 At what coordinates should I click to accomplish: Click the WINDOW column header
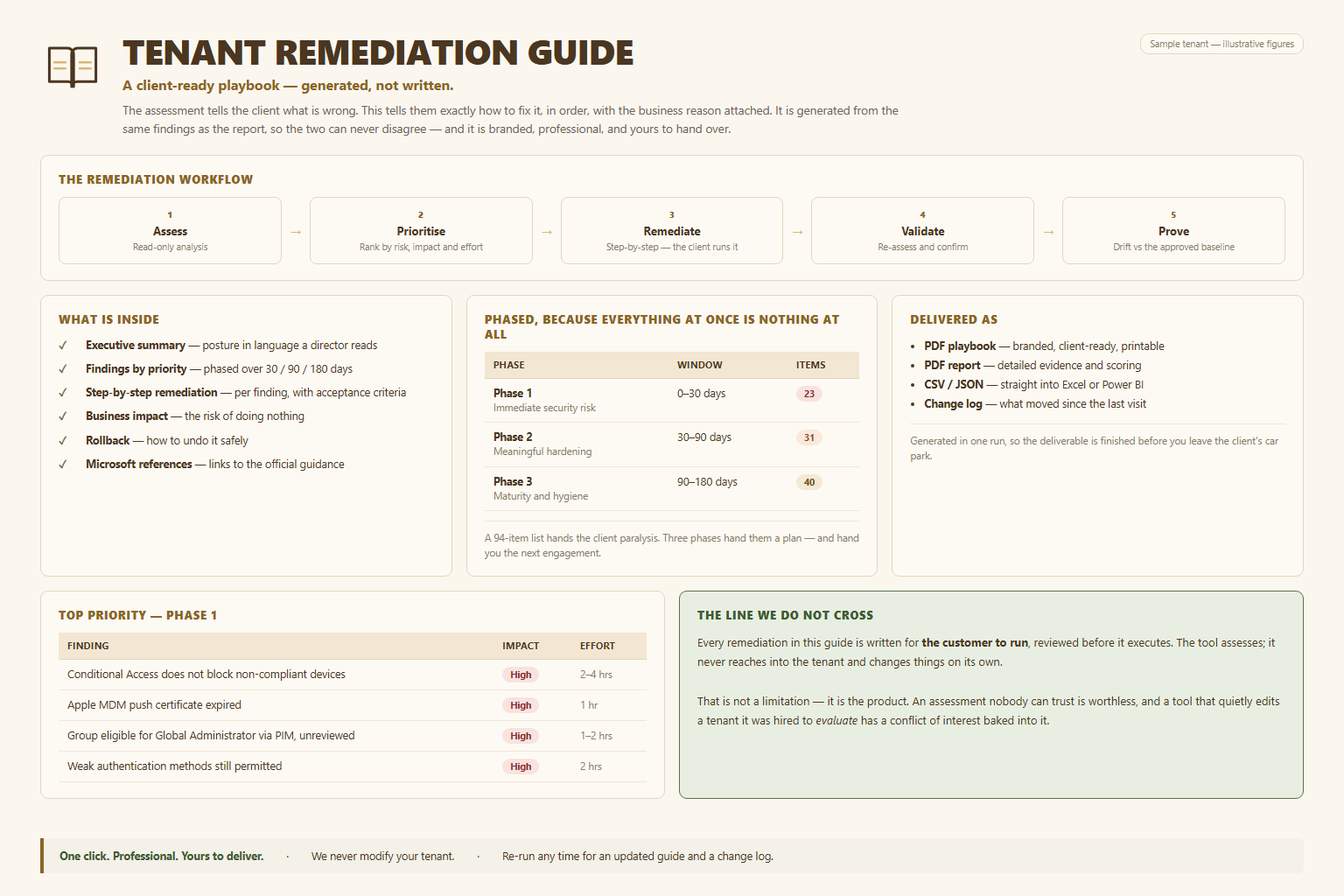(x=700, y=365)
